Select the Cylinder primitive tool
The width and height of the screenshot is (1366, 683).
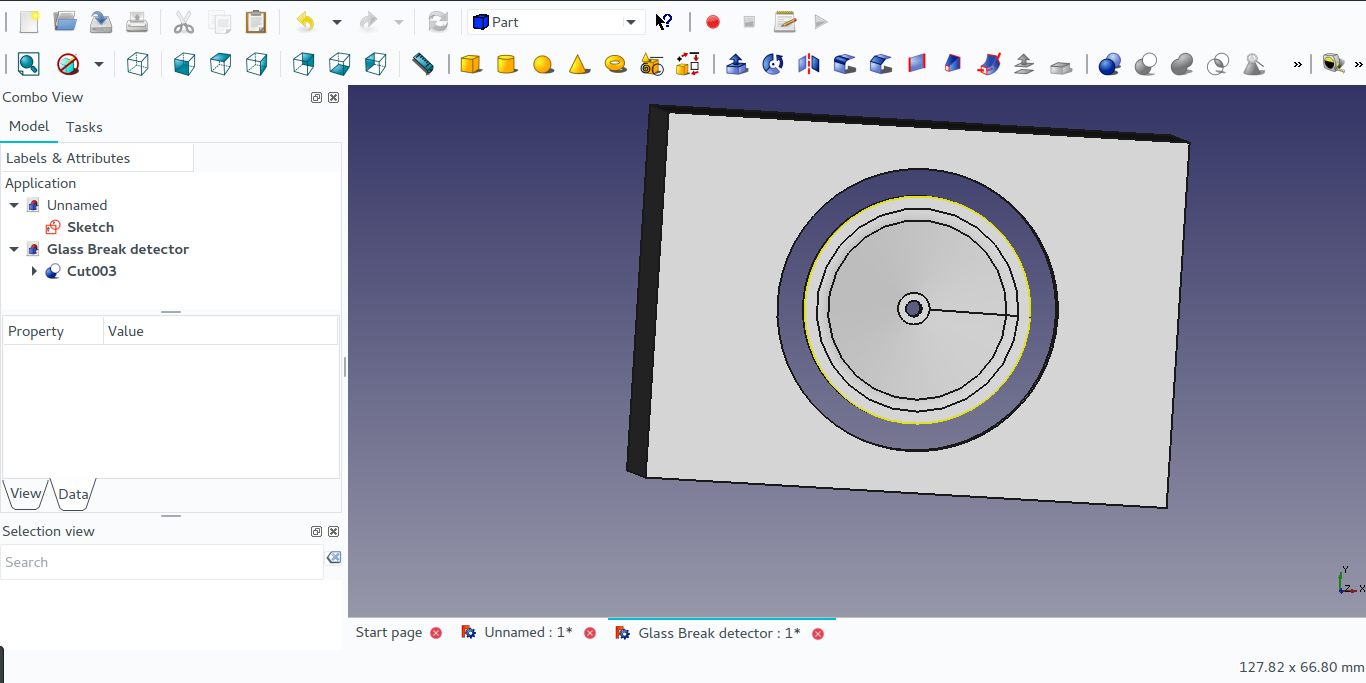tap(506, 63)
